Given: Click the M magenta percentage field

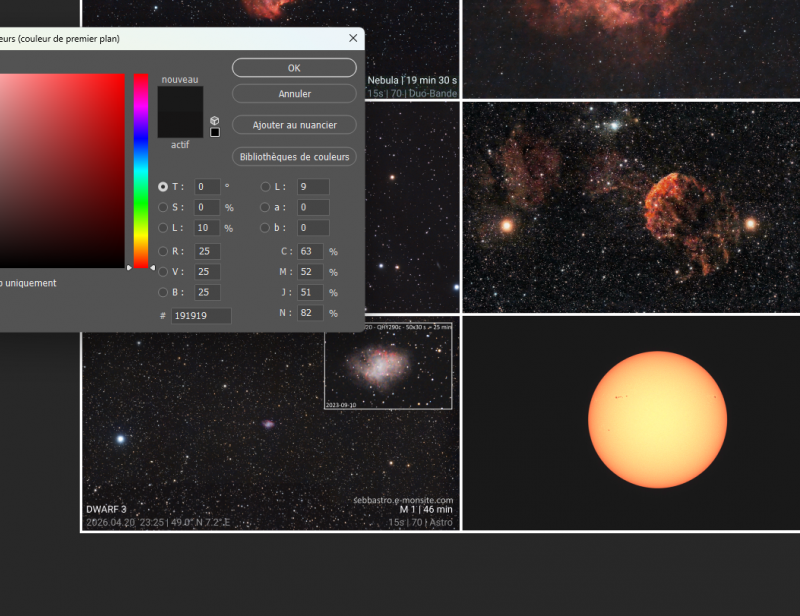Looking at the screenshot, I should tap(310, 272).
